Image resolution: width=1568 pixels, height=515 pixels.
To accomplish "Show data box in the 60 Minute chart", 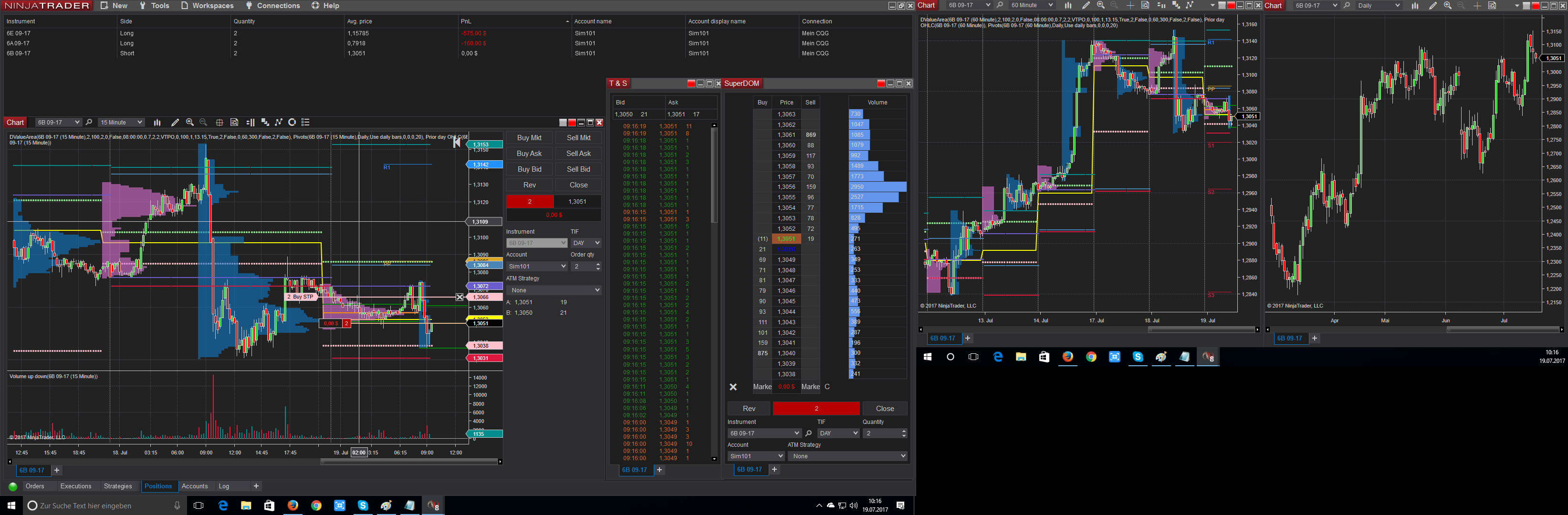I will tap(1145, 5).
